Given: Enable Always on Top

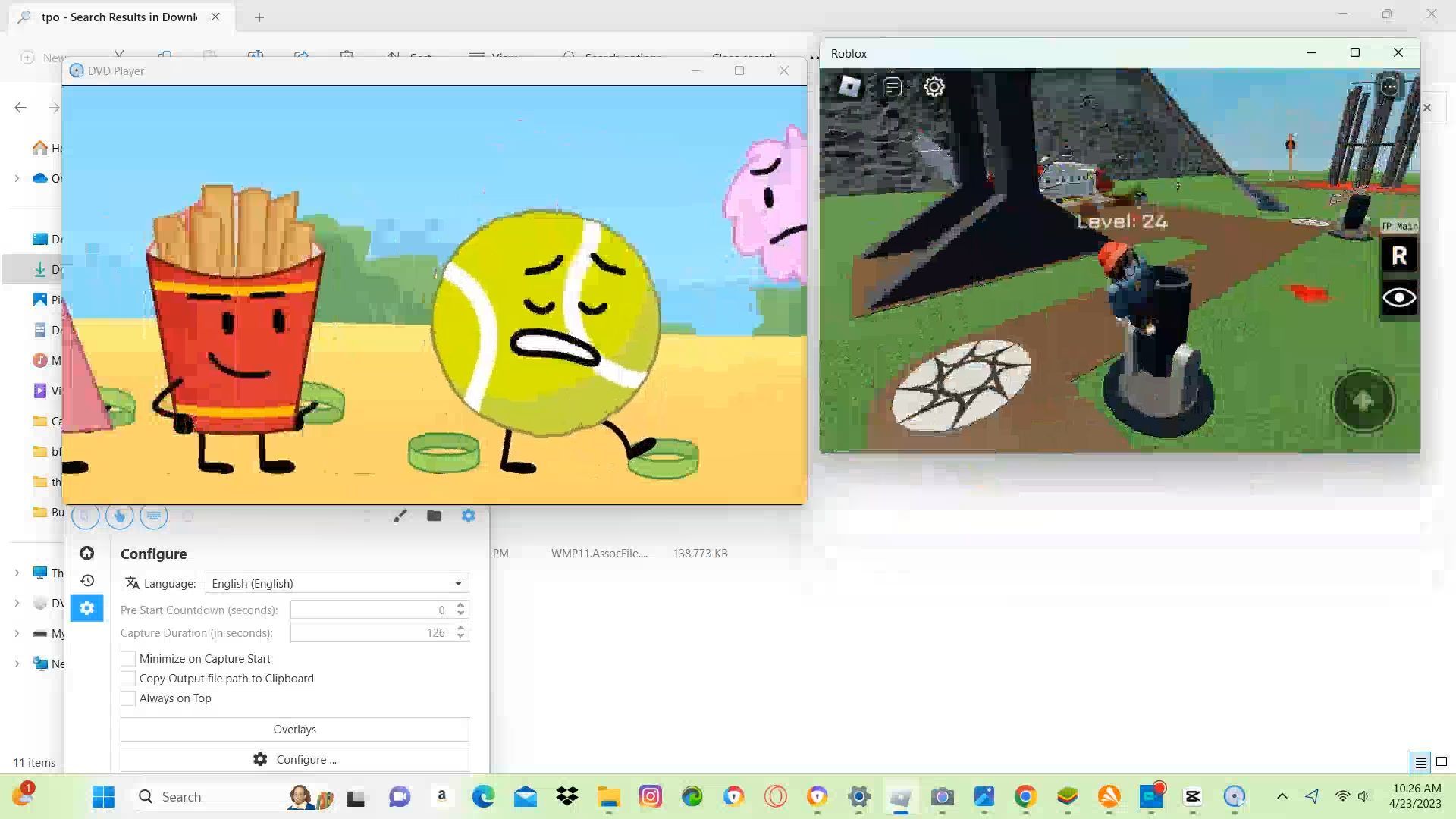Looking at the screenshot, I should [x=128, y=698].
